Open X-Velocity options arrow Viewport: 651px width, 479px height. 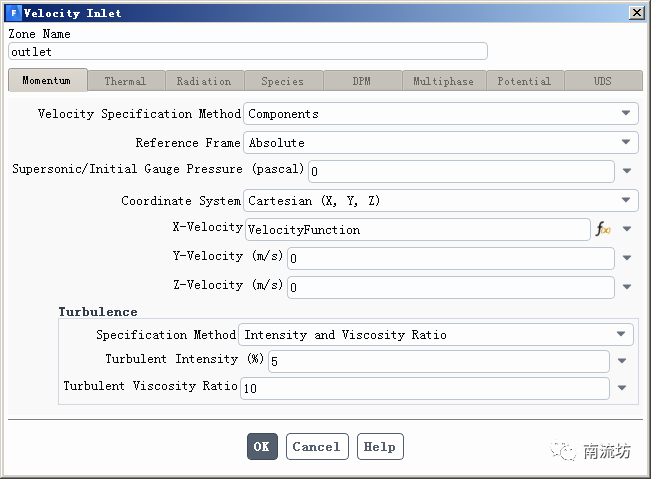(x=627, y=230)
